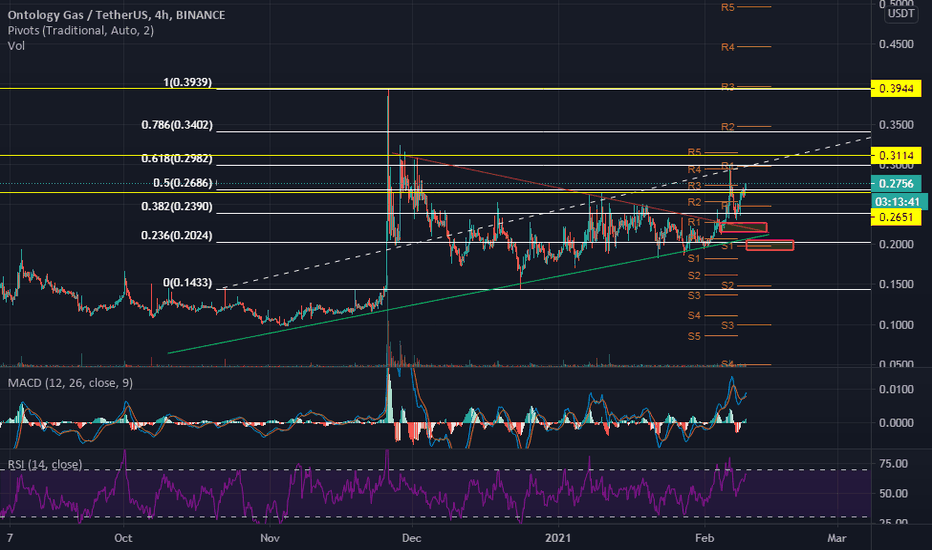Screen dimensions: 932x550
Task: Click the 75.00 RSI scale value
Action: pyautogui.click(x=893, y=464)
